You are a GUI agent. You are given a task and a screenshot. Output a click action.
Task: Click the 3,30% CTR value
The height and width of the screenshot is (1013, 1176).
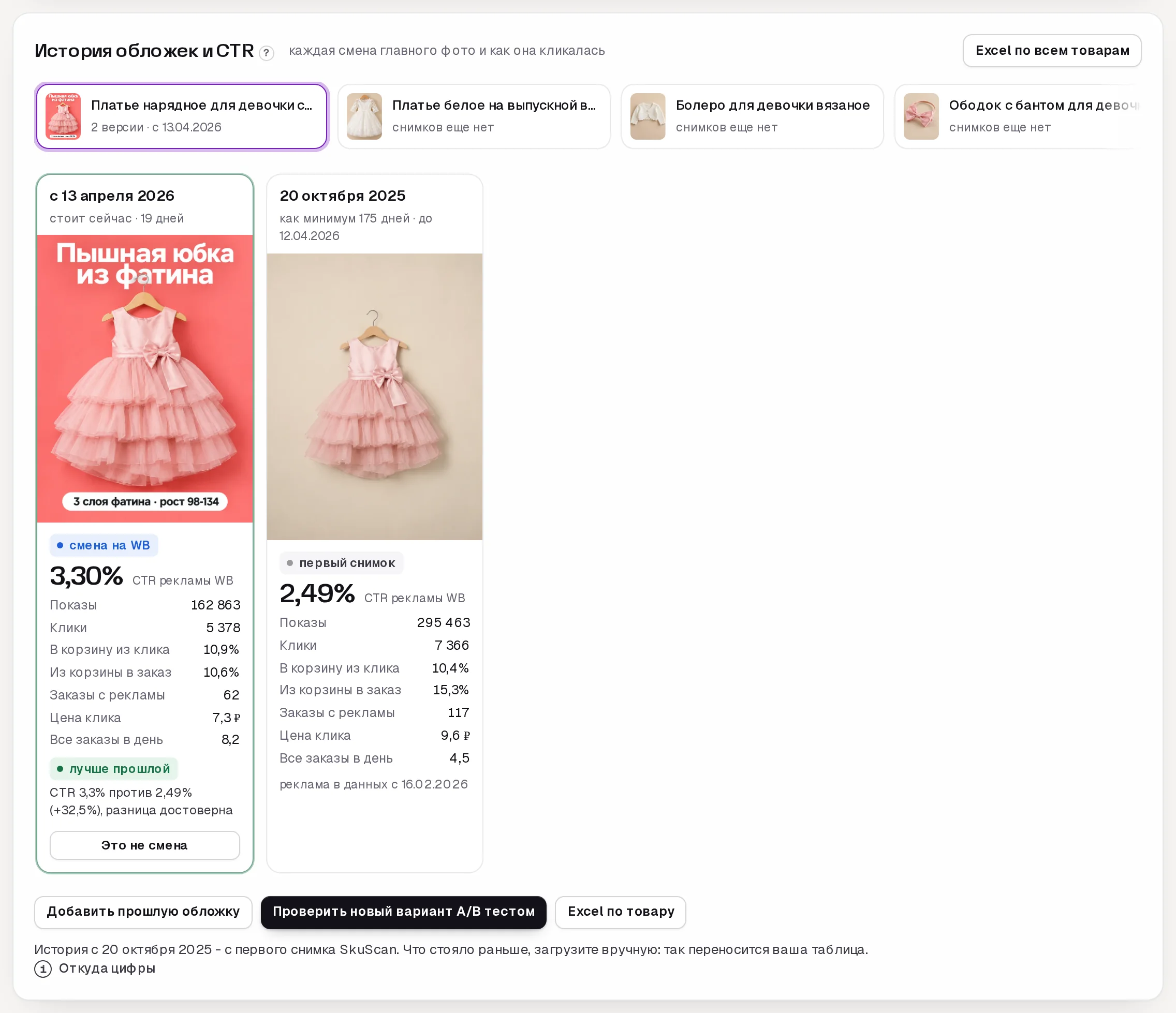coord(86,577)
